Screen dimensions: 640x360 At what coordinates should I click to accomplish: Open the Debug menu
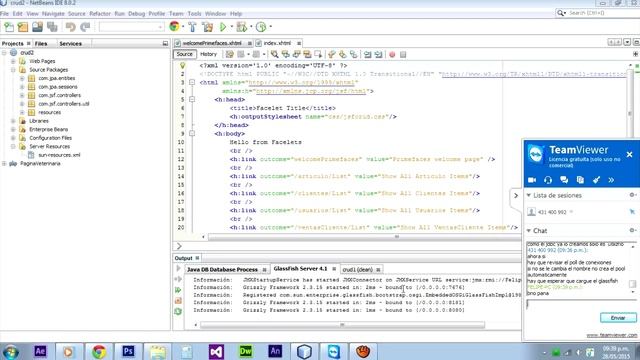pos(136,13)
